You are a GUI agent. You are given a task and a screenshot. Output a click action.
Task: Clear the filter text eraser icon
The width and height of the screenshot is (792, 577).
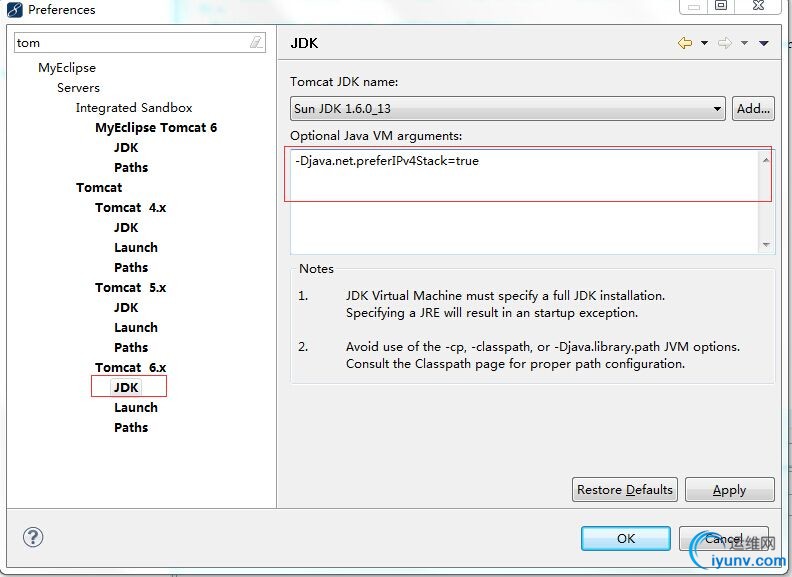pyautogui.click(x=257, y=42)
